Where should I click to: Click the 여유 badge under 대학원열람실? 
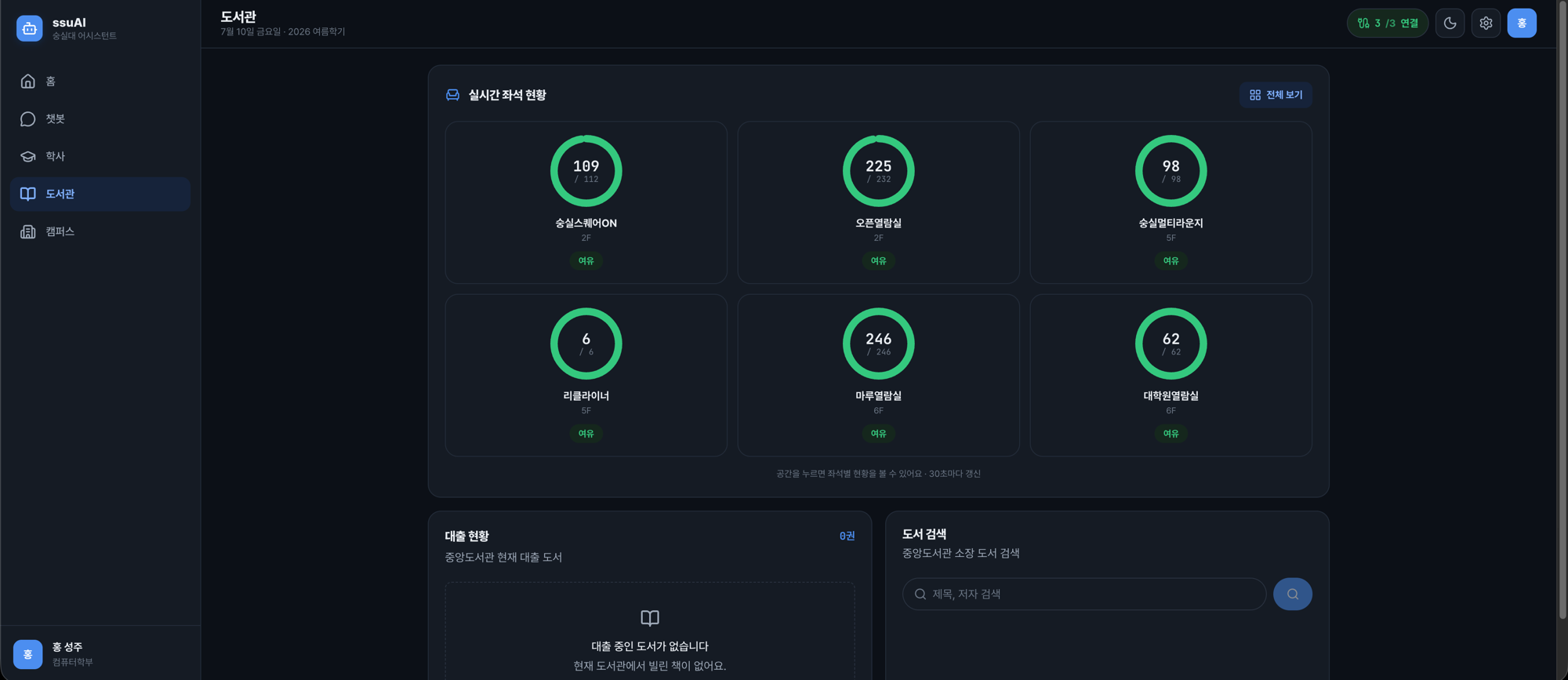[x=1171, y=434]
